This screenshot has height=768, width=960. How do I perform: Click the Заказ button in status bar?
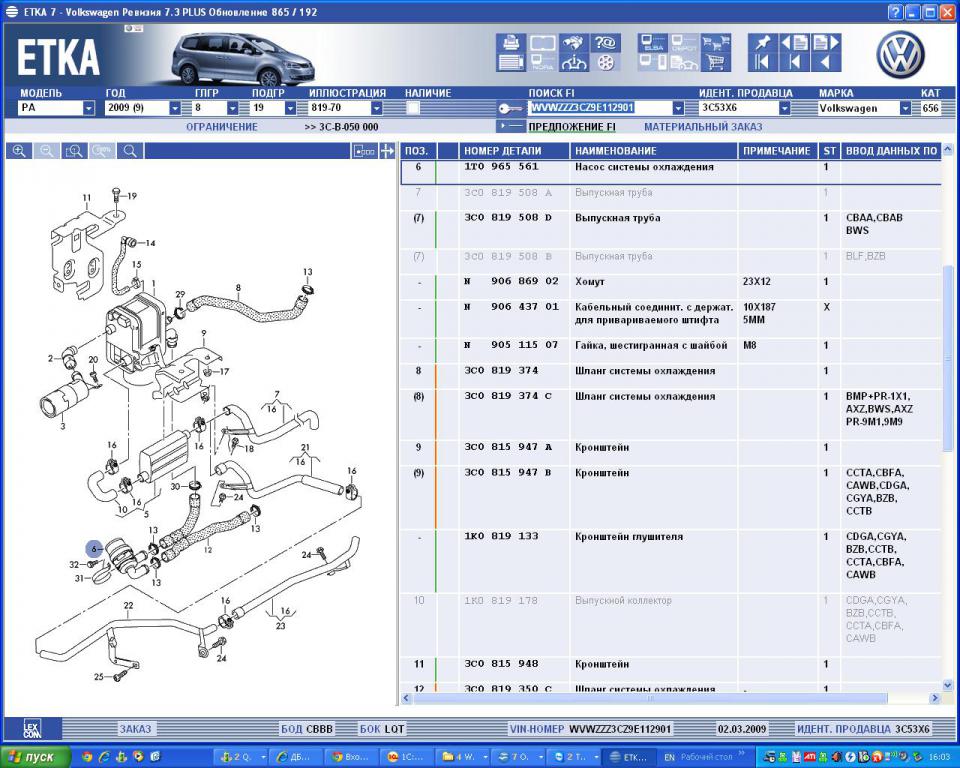coord(135,729)
